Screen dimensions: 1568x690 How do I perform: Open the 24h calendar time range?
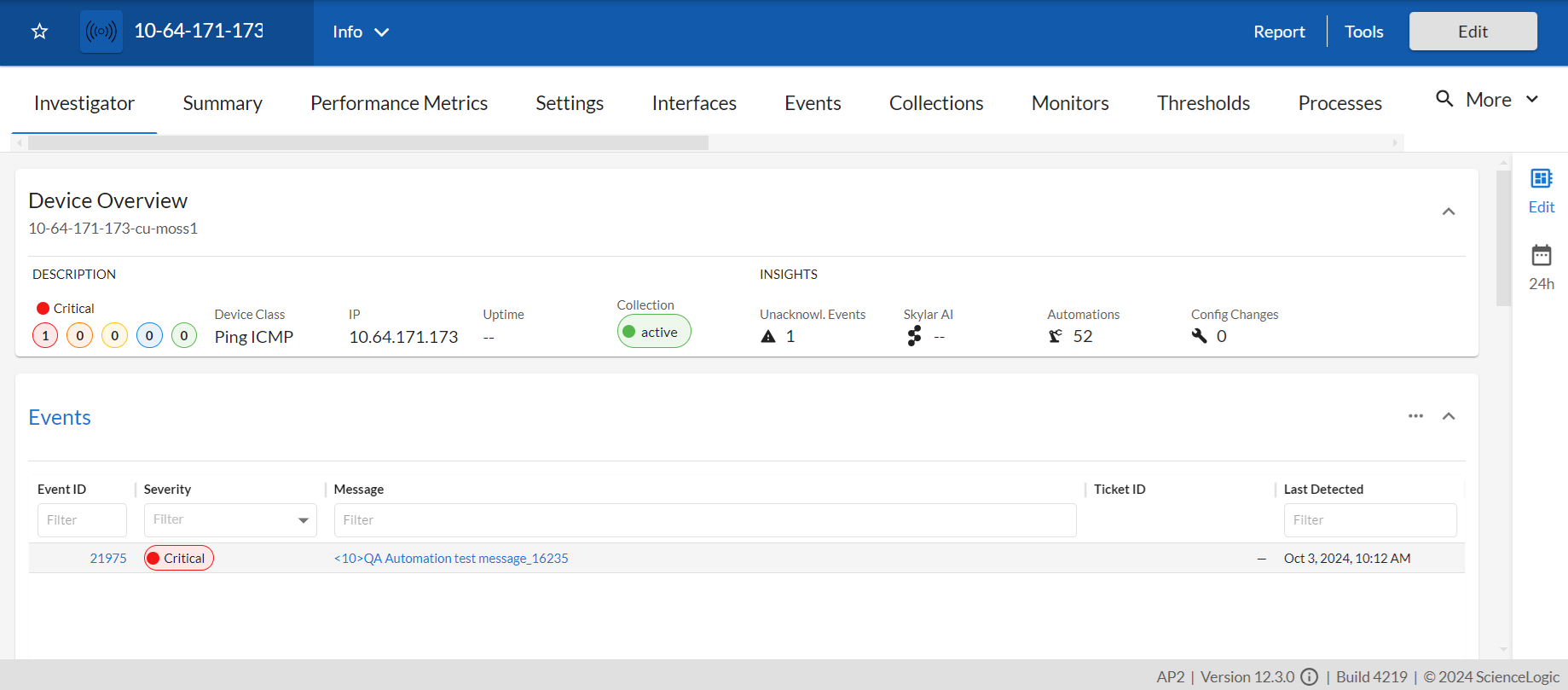pos(1541,256)
